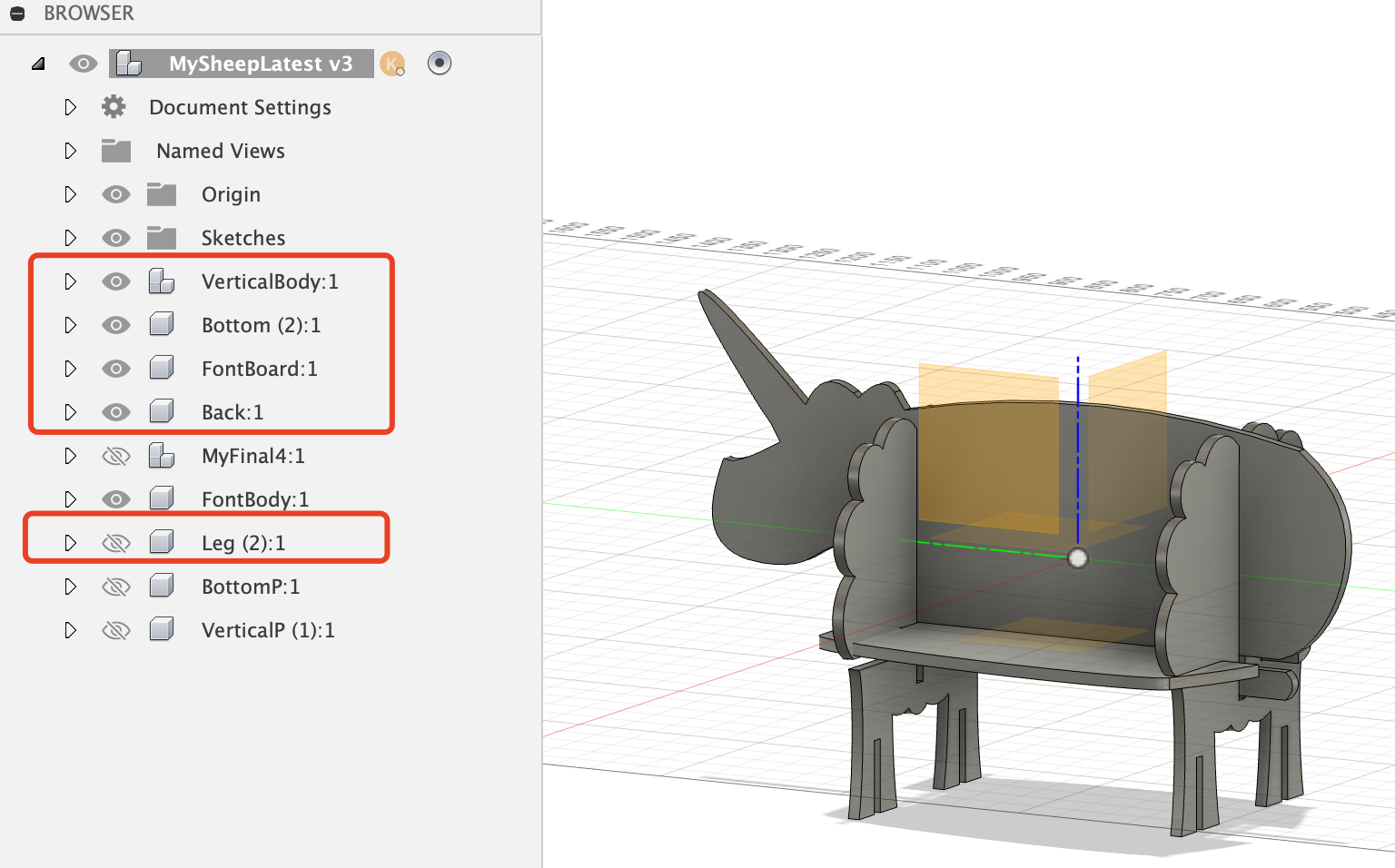This screenshot has height=868, width=1395.
Task: Click the Named Views folder icon
Action: point(116,151)
